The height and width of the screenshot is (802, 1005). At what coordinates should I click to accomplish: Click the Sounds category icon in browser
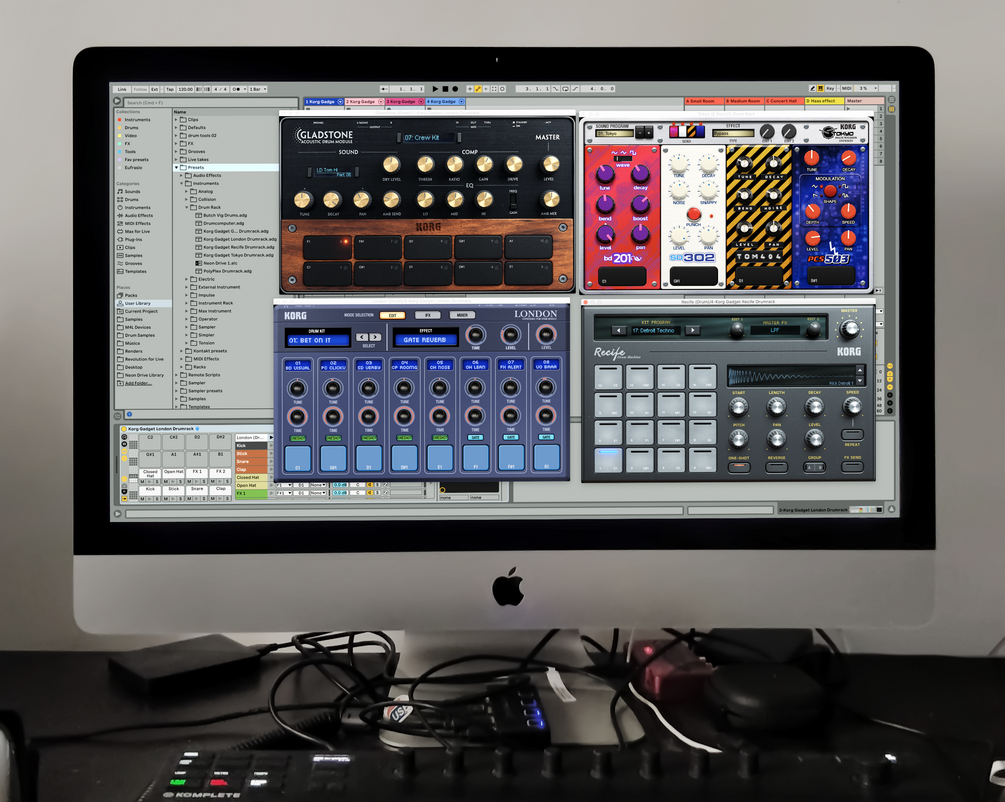120,192
